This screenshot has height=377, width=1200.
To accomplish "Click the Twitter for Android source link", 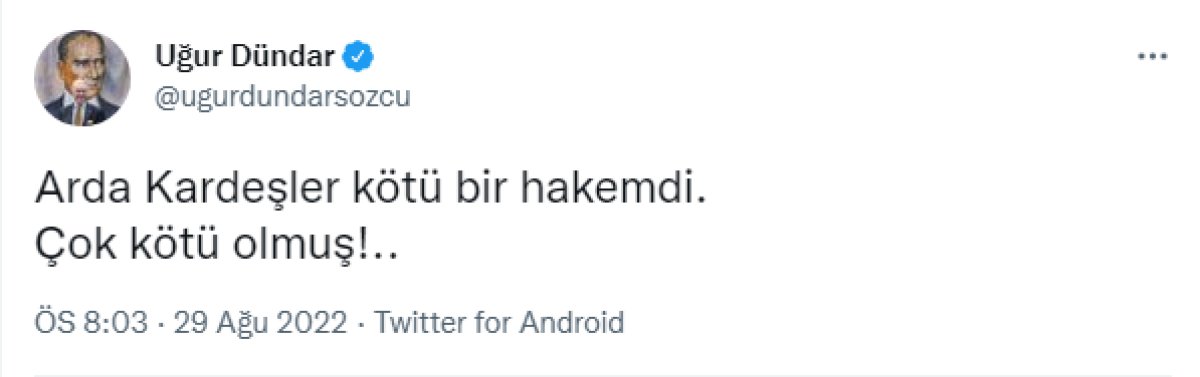I will point(500,322).
